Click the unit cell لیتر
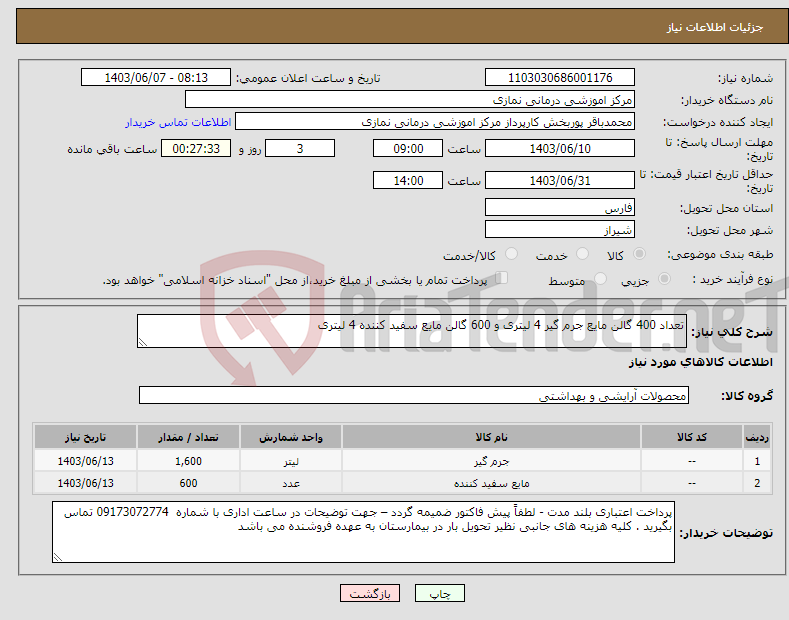789x620 pixels. 291,461
